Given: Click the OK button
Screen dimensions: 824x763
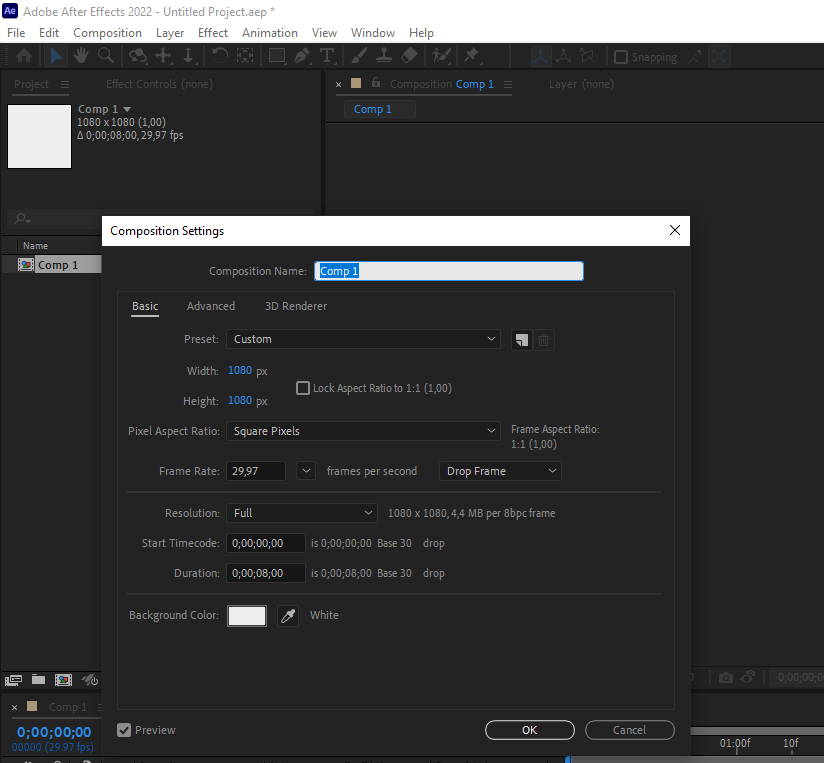Looking at the screenshot, I should coord(530,730).
